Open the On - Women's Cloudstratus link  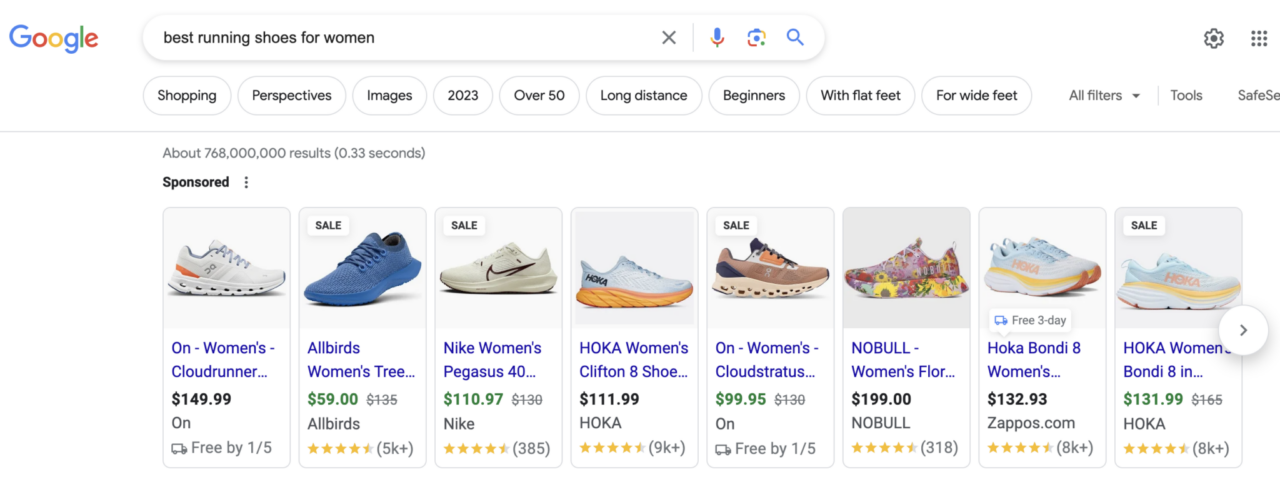pos(769,360)
